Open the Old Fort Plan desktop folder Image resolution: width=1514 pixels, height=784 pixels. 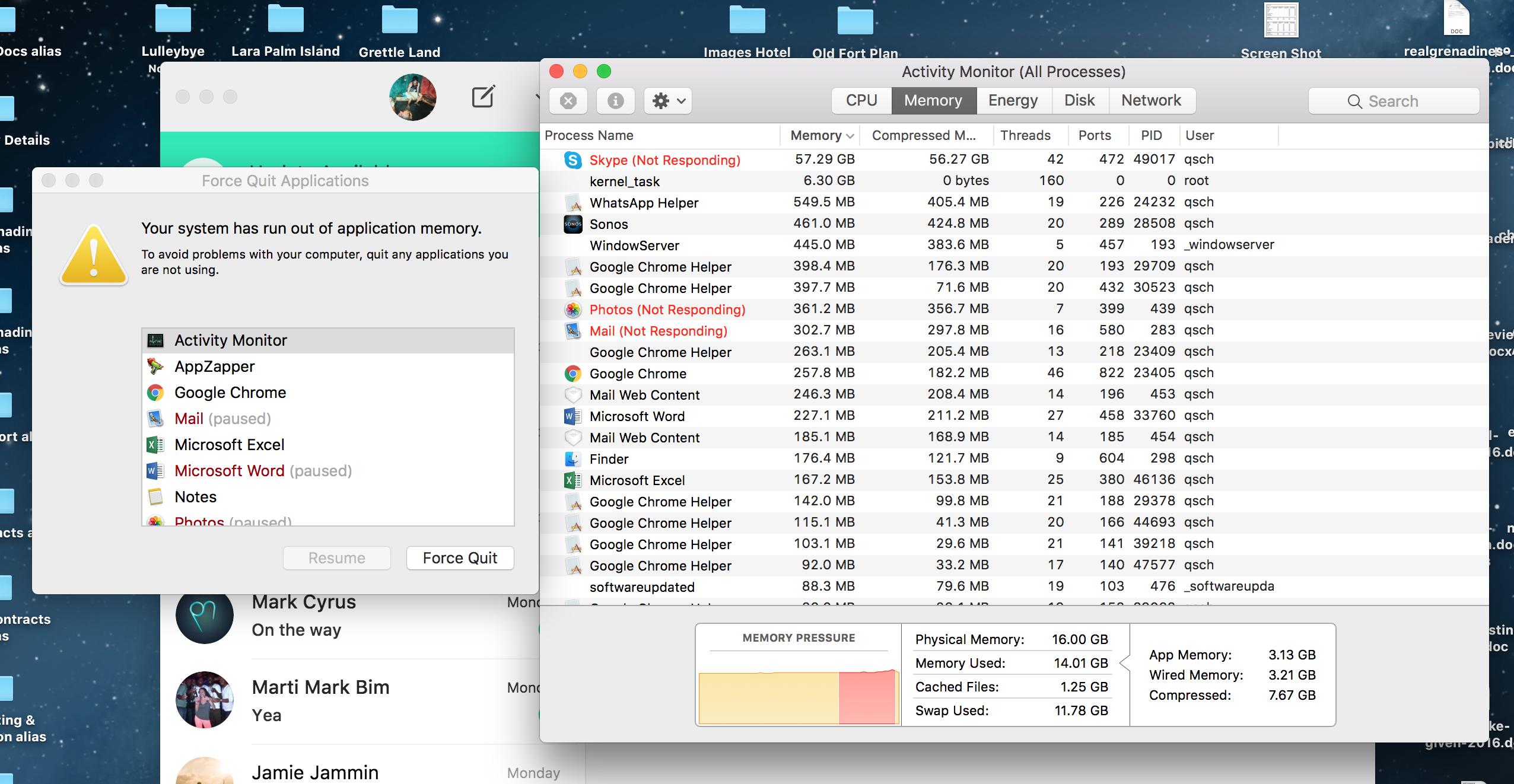click(x=855, y=20)
